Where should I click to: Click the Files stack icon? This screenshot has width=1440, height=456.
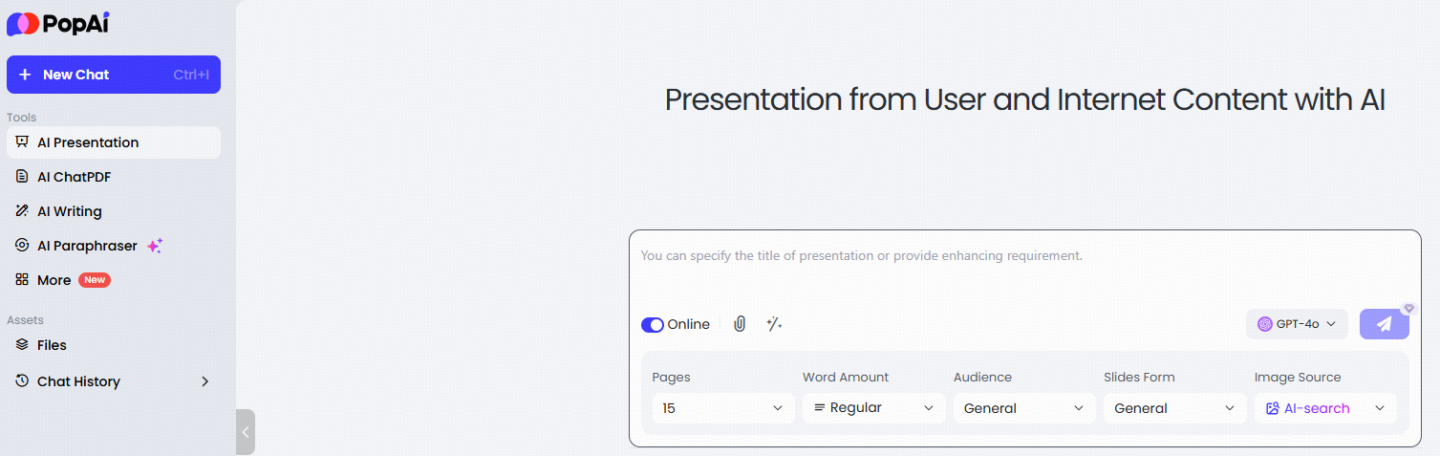[x=22, y=345]
